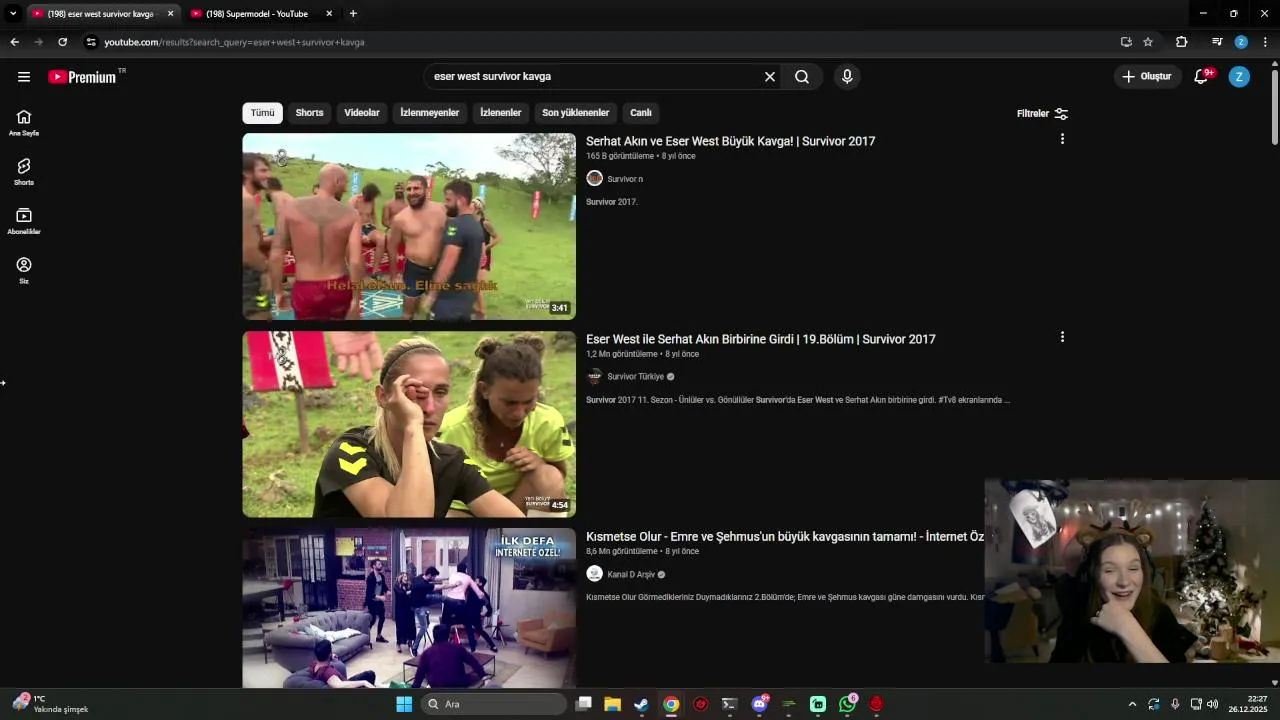Image resolution: width=1280 pixels, height=720 pixels.
Task: Open the Chrome extensions puzzle icon
Action: click(1181, 42)
